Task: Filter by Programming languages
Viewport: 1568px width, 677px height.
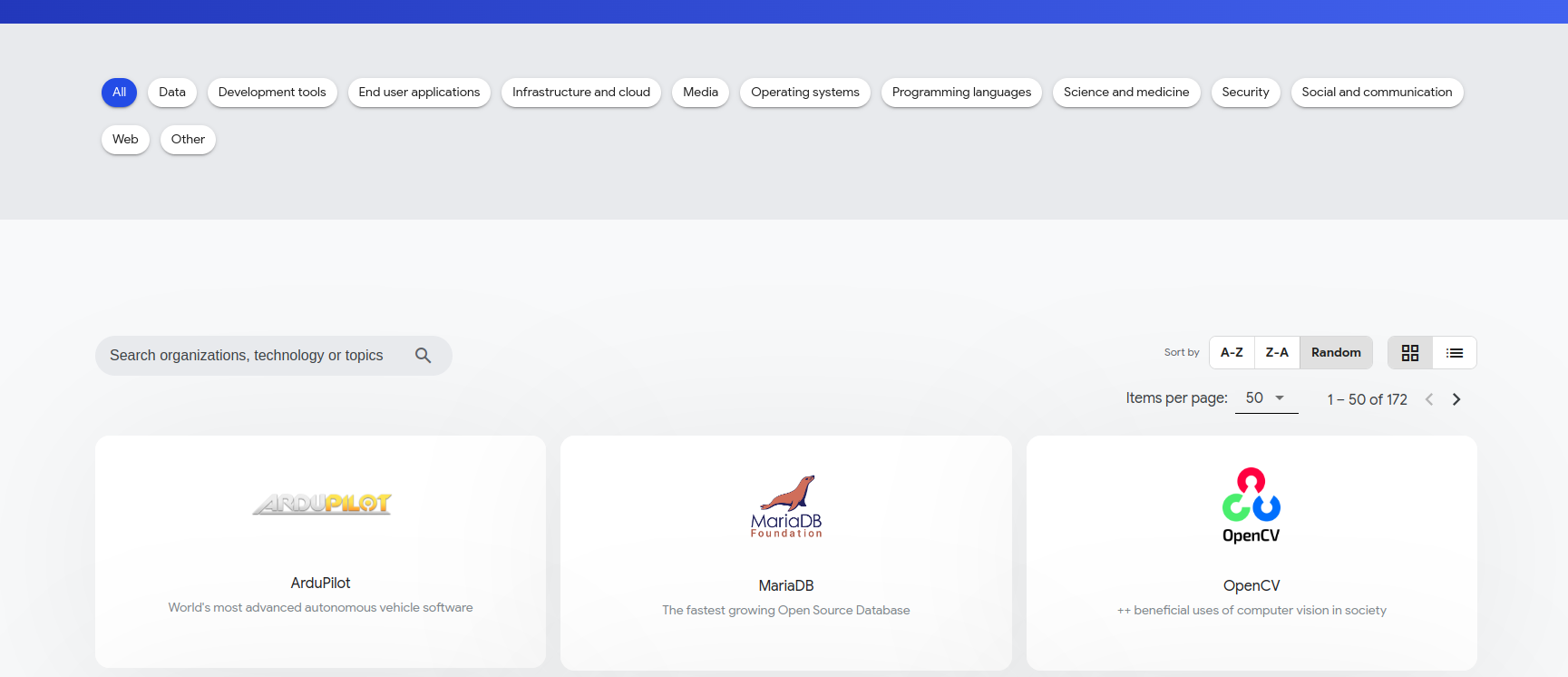Action: [x=961, y=93]
